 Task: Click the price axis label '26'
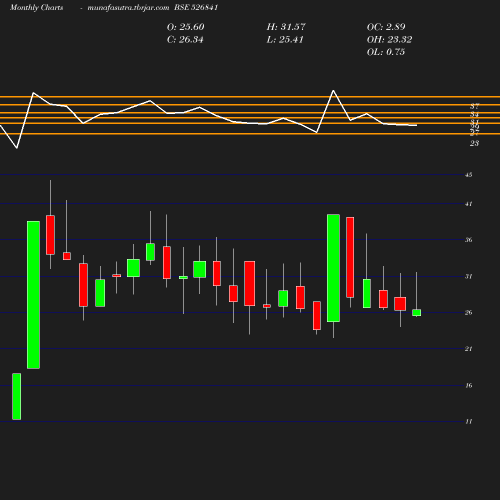pos(469,312)
